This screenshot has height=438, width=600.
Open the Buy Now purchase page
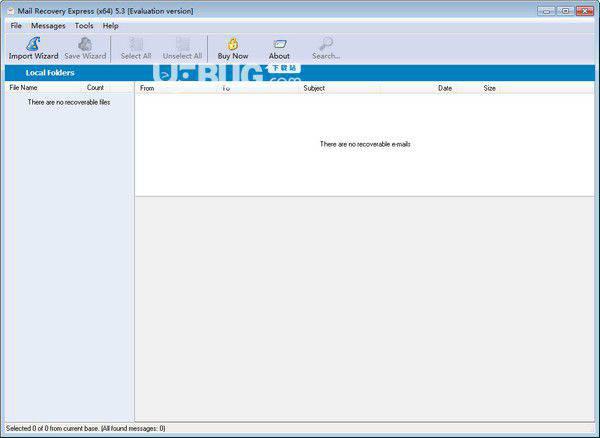[233, 49]
